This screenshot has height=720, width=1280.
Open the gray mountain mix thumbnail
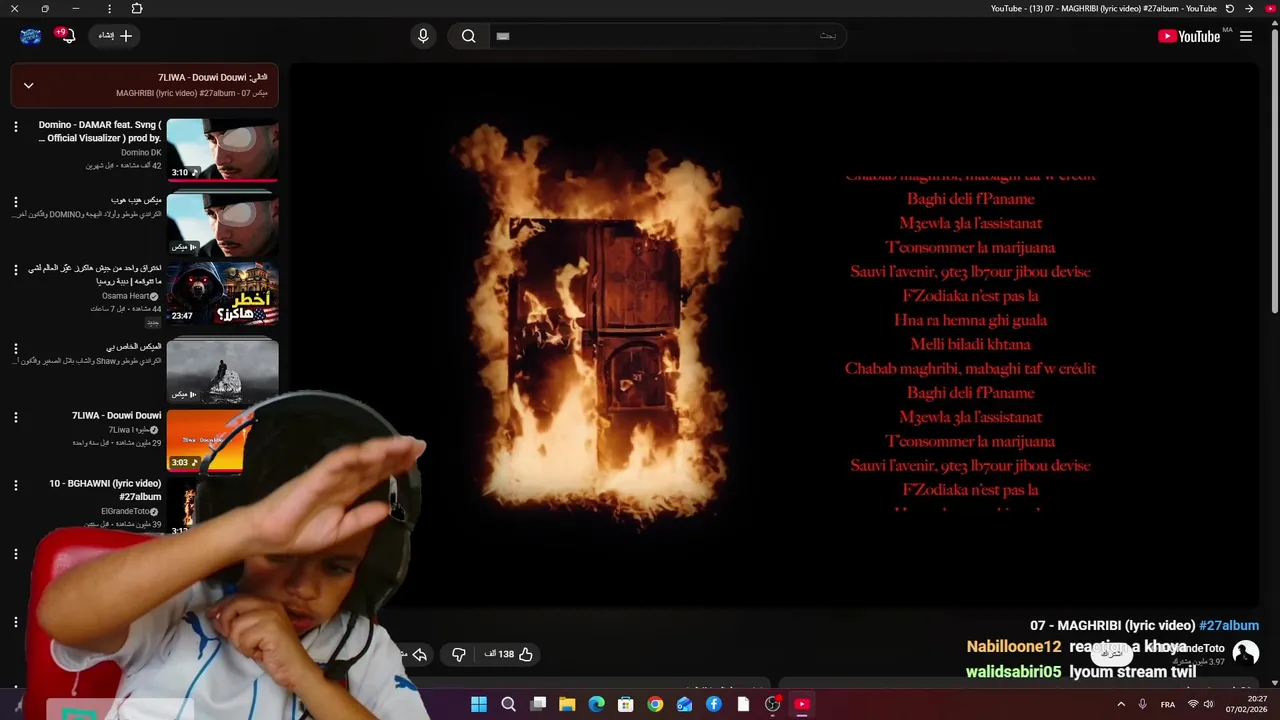point(222,370)
